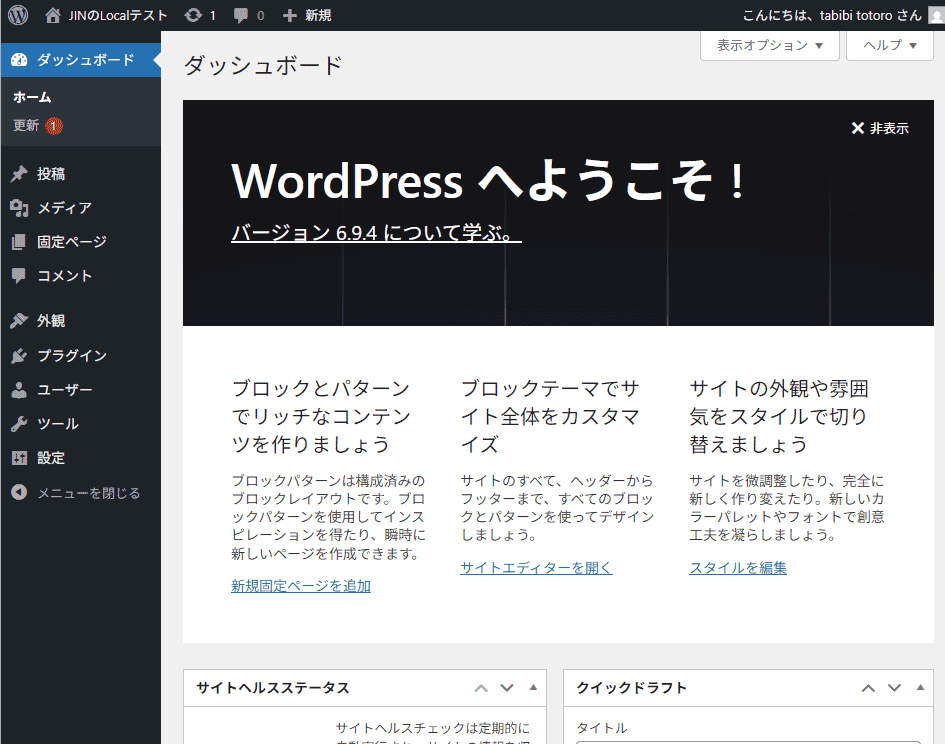Screen dimensions: 945x744
Task: Expand the 表示オプション dropdown
Action: click(769, 45)
